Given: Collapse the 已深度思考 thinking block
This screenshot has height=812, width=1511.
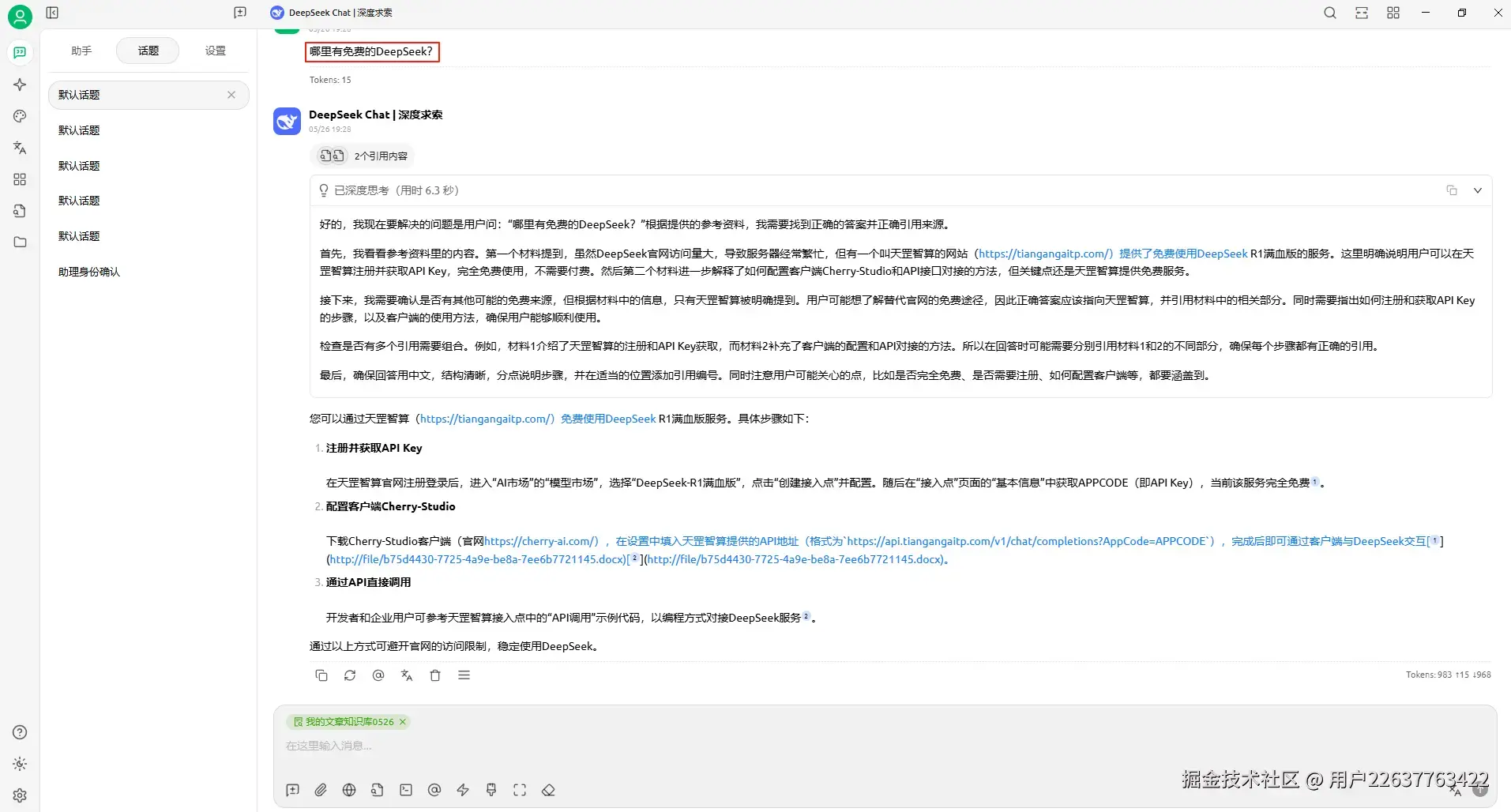Looking at the screenshot, I should click(1478, 190).
